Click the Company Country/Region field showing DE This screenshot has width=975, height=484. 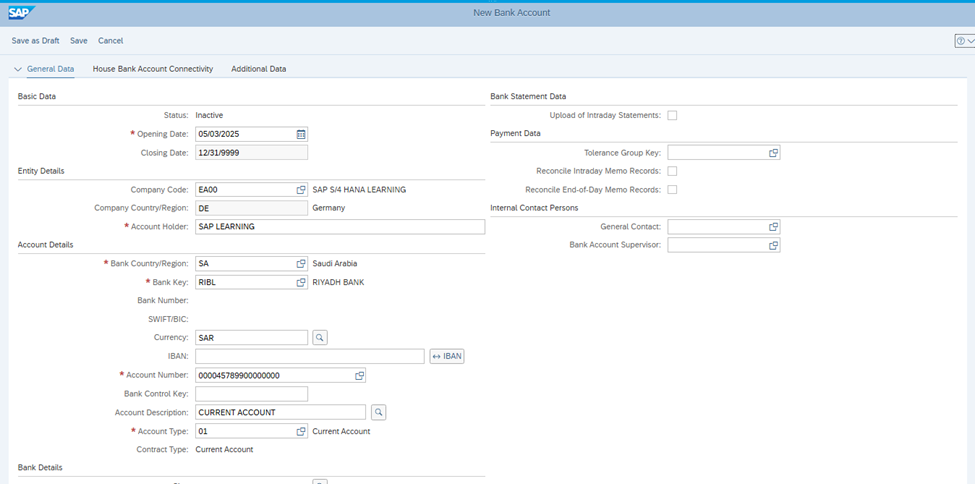(x=251, y=208)
